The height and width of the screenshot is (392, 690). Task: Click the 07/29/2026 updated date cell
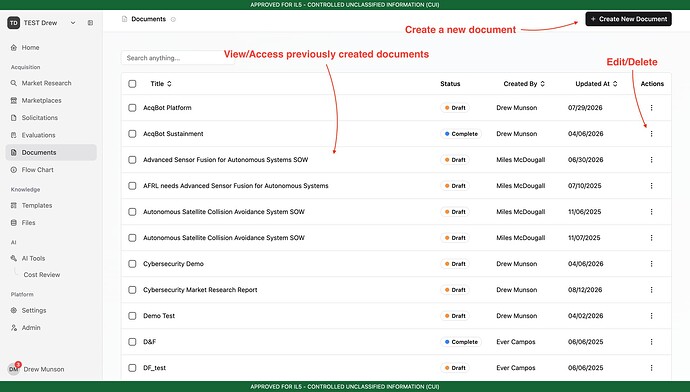(585, 108)
